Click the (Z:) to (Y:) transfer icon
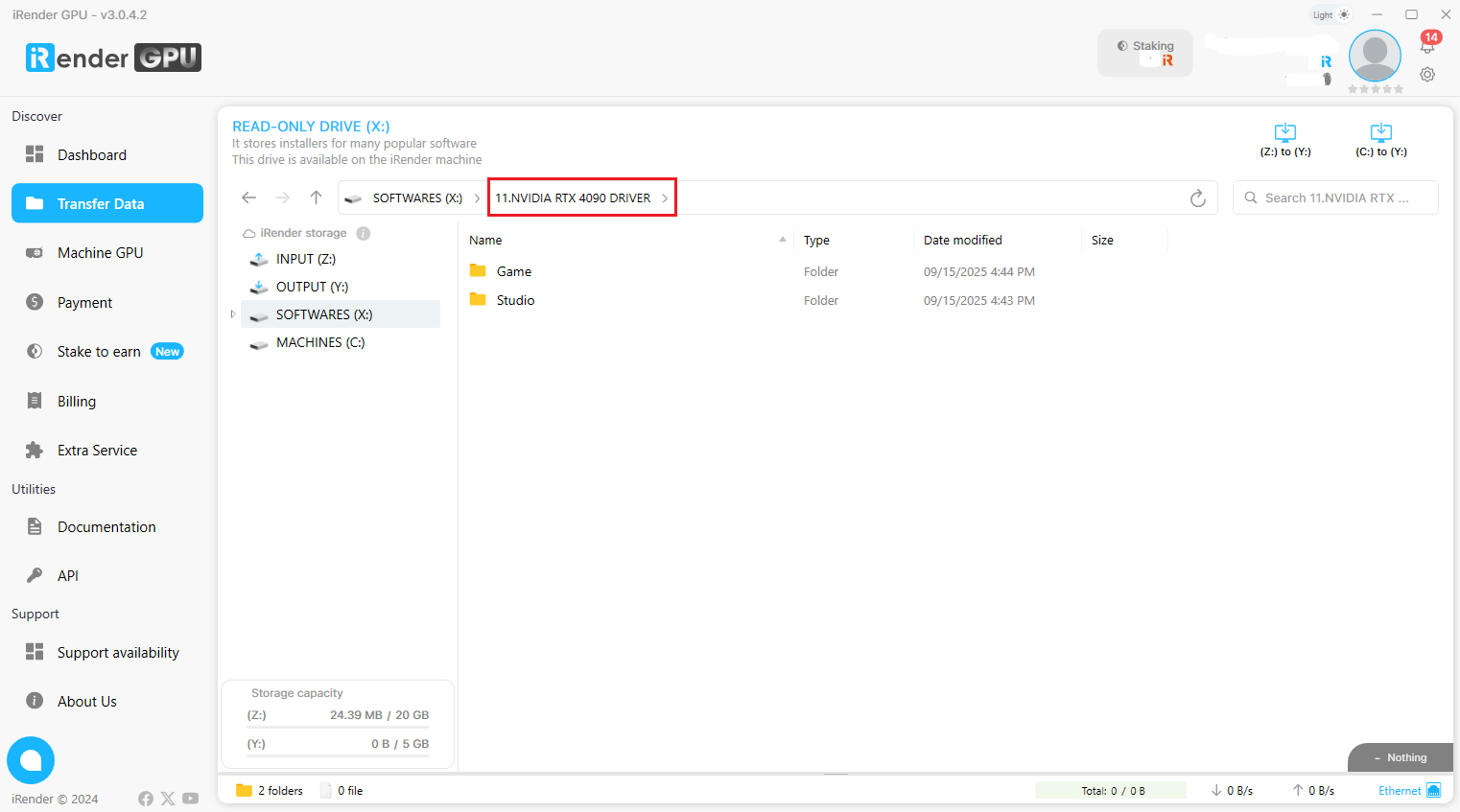 click(x=1284, y=133)
